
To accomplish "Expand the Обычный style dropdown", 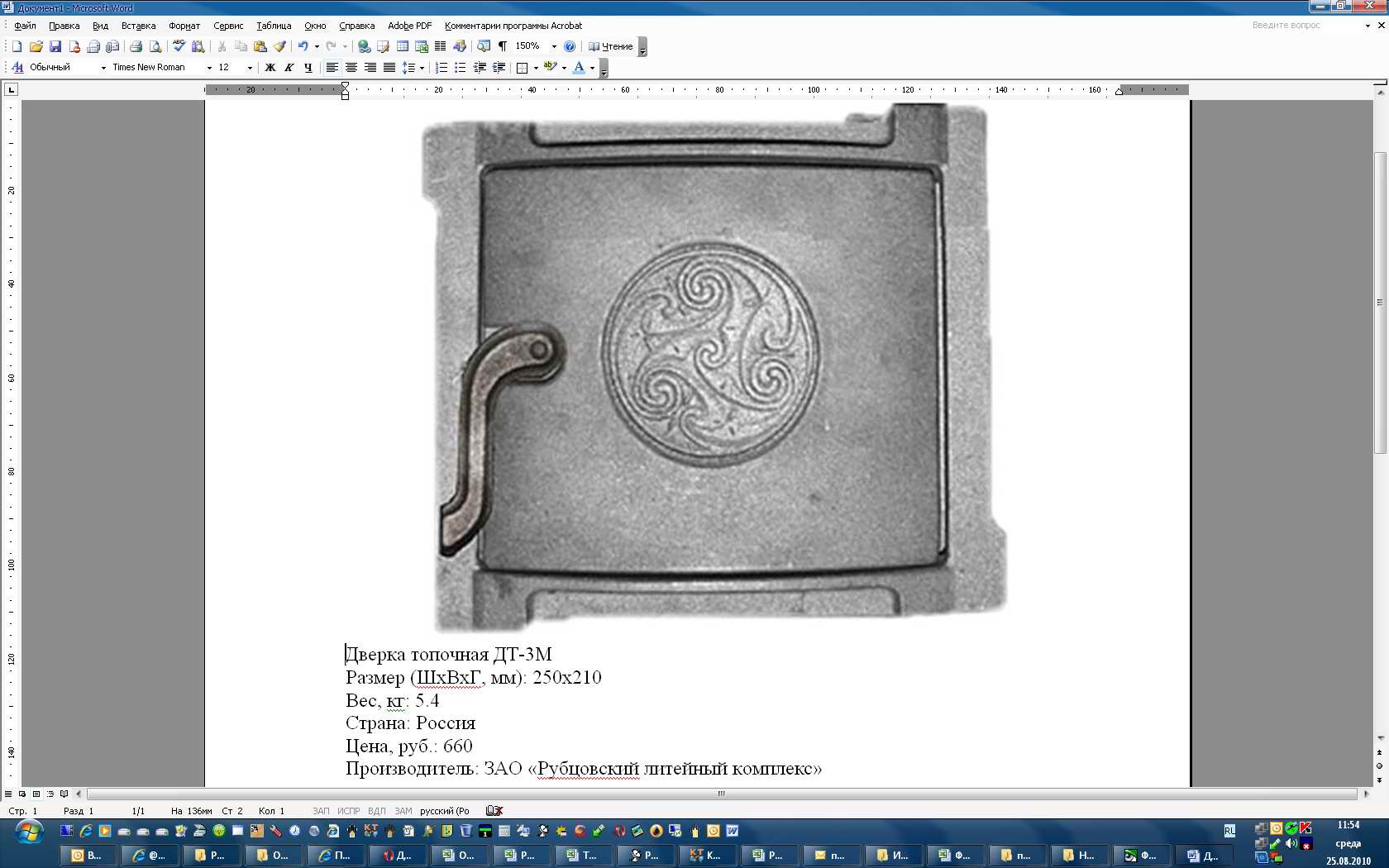I will point(103,68).
